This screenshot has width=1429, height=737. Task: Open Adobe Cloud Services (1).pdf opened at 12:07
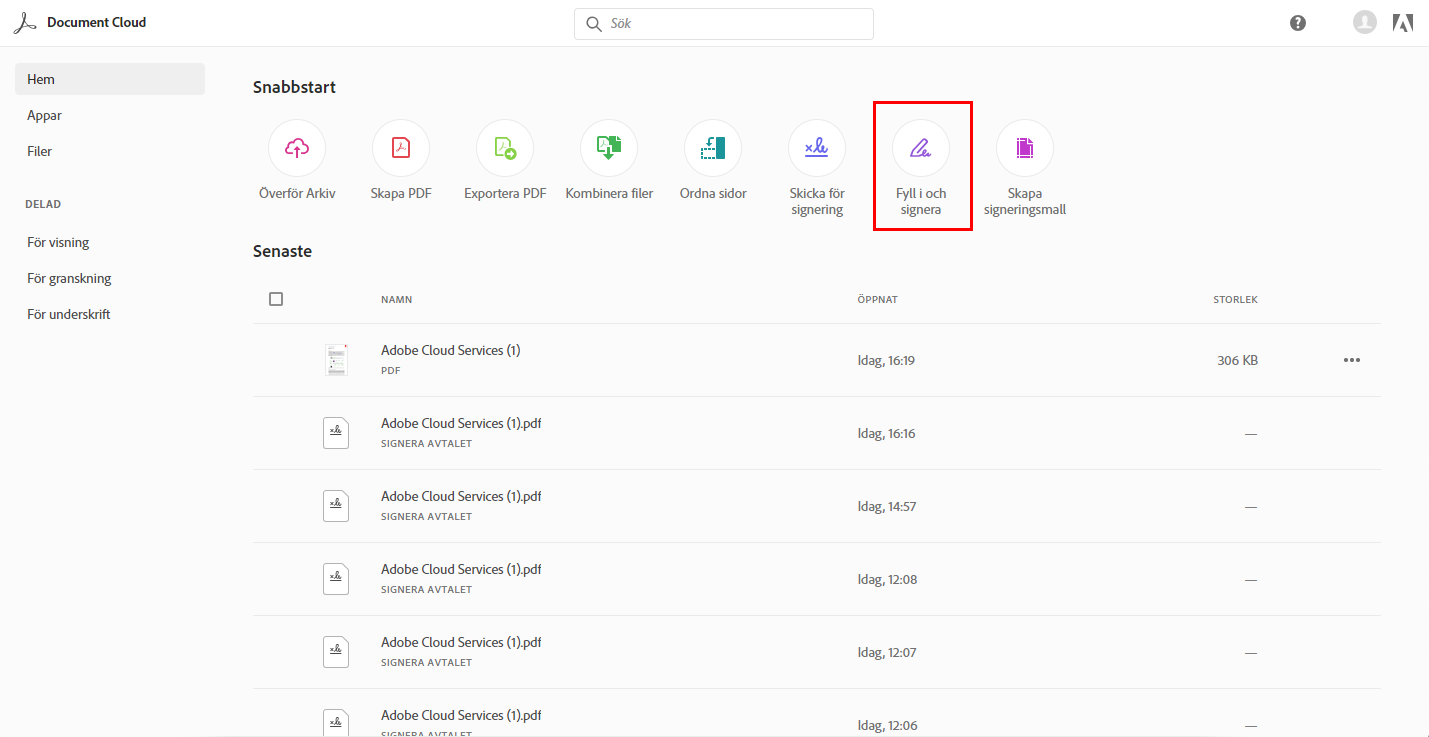(461, 643)
